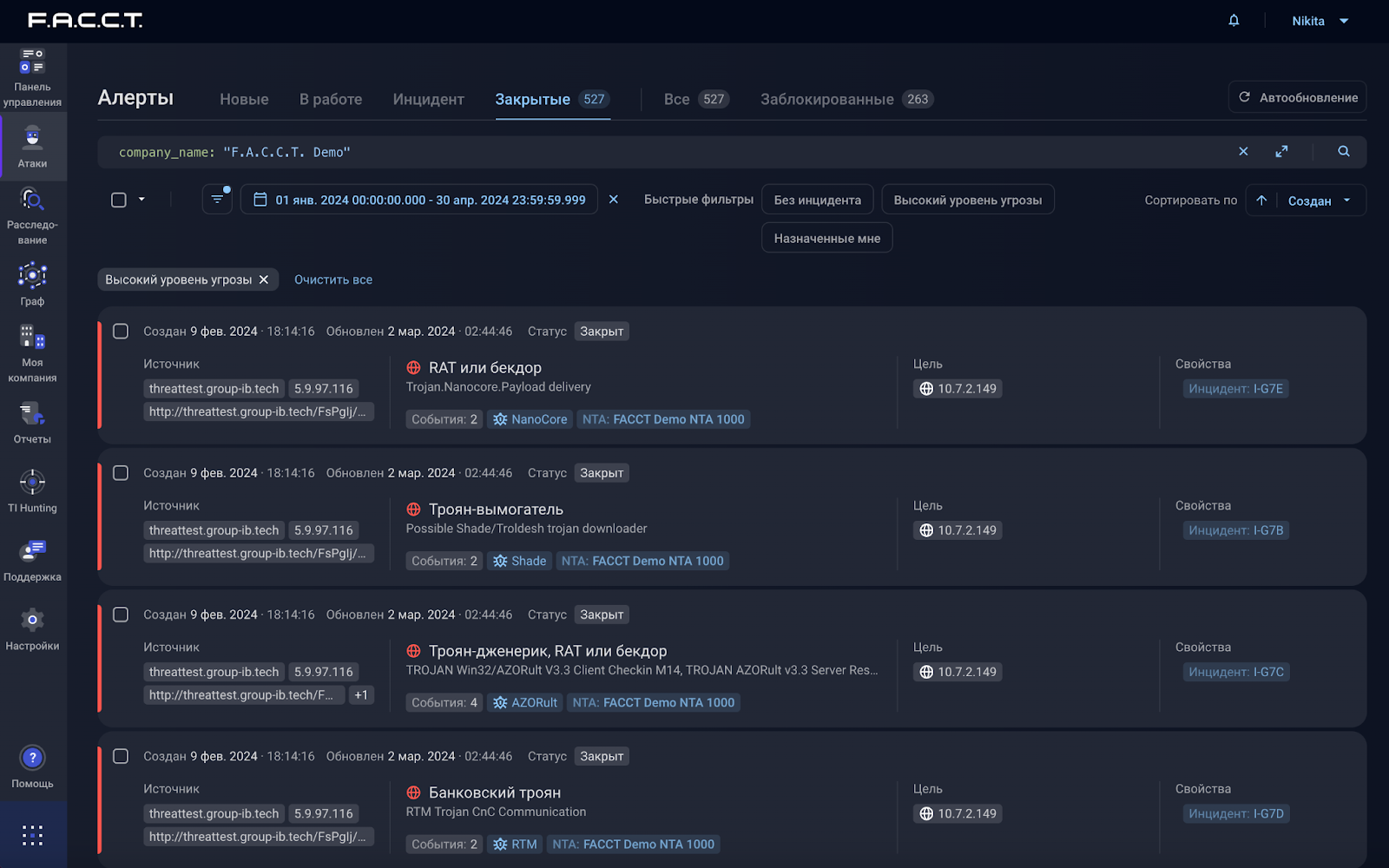Click the AZORult malware tag
Screen dimensions: 1389x868
click(x=525, y=702)
